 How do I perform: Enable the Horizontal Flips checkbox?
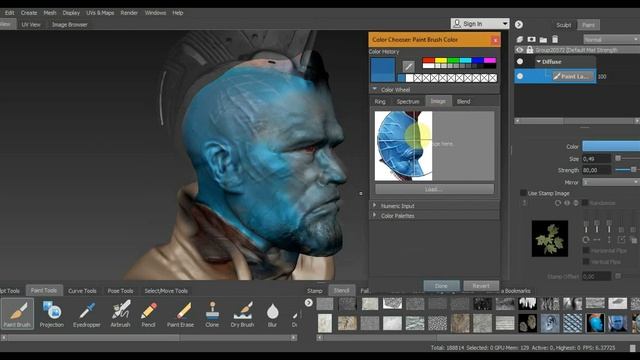pyautogui.click(x=586, y=251)
